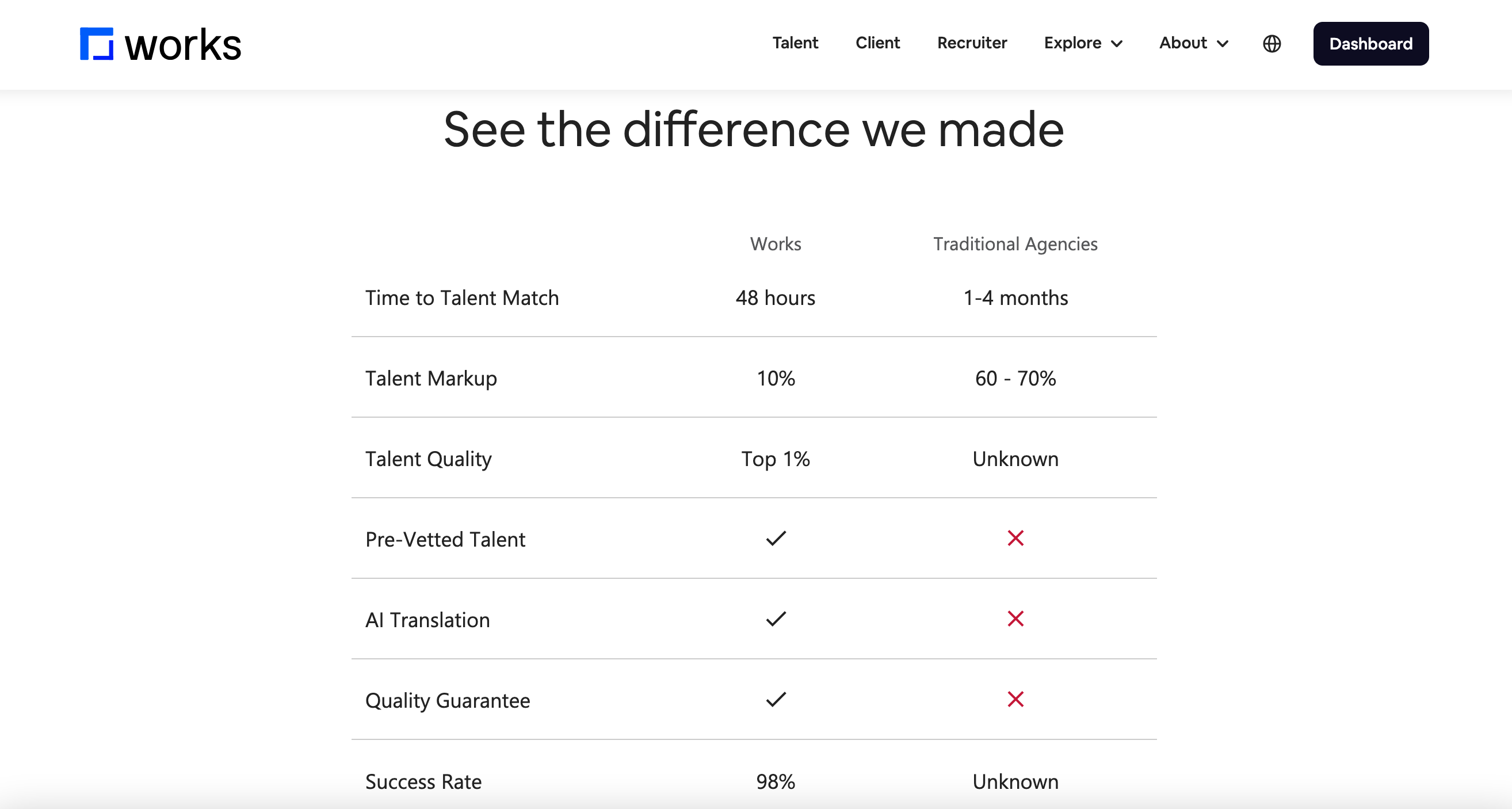Open the Client nav item
The height and width of the screenshot is (809, 1512).
[x=877, y=43]
